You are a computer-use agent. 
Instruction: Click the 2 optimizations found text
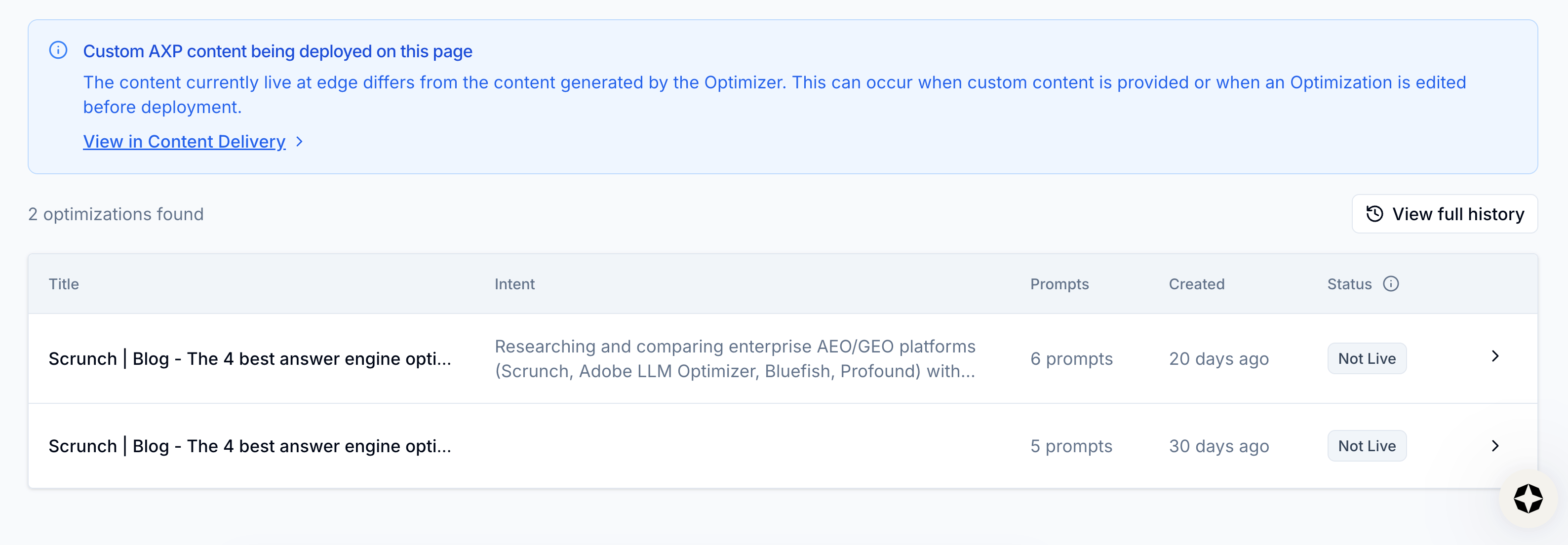(116, 214)
